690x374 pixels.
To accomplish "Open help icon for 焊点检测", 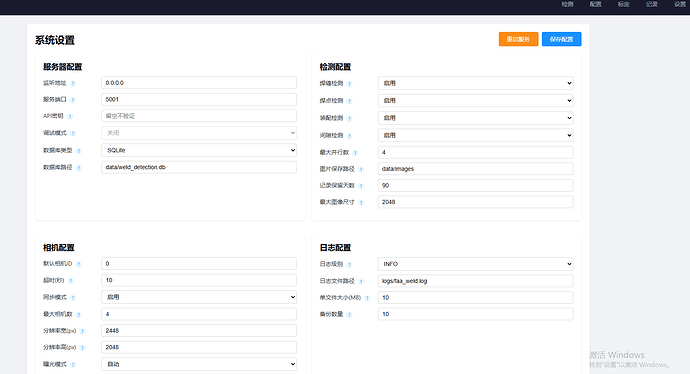I will [349, 101].
